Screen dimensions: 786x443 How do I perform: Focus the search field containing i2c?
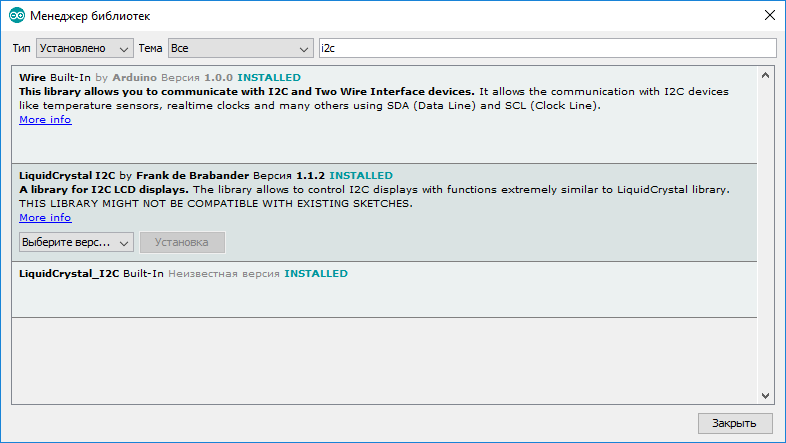[546, 48]
